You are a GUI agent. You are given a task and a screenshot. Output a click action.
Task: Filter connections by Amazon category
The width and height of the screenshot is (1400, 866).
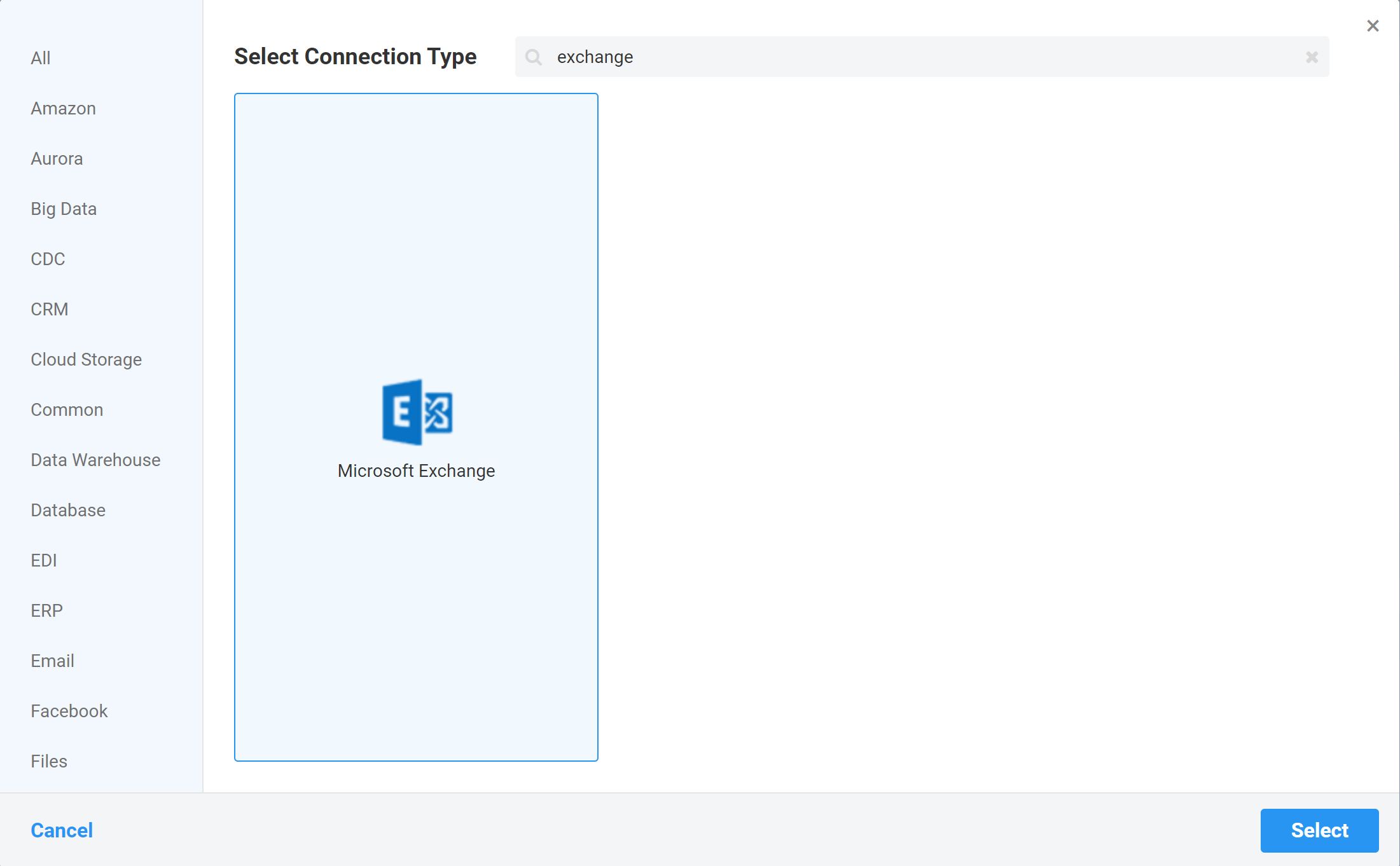tap(63, 108)
